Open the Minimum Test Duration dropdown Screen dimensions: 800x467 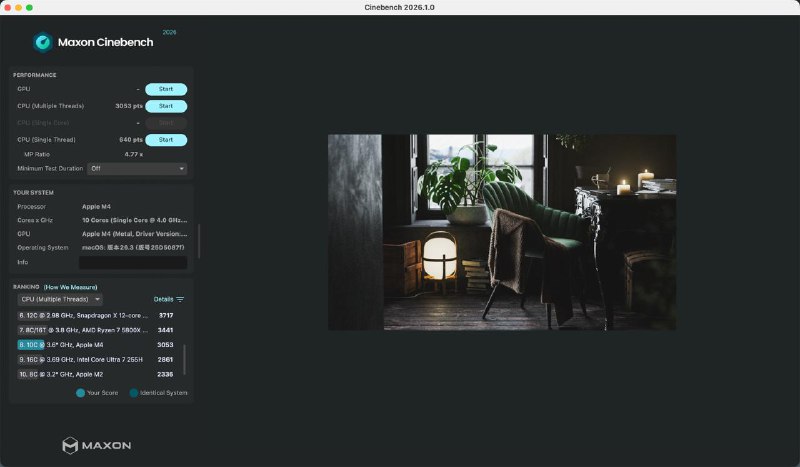click(137, 168)
